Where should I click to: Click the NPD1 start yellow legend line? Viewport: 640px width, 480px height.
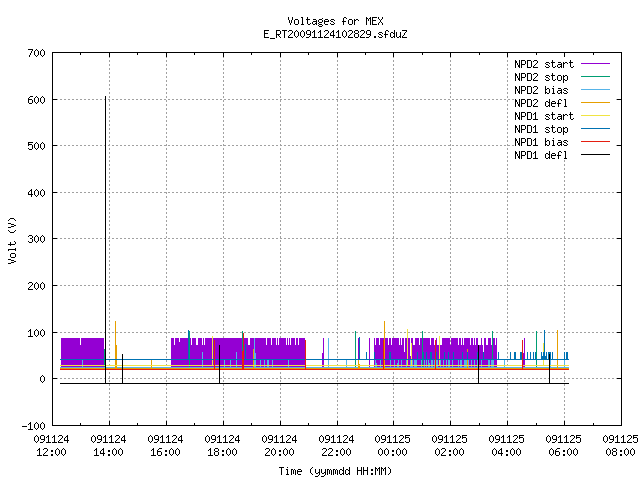pos(595,116)
